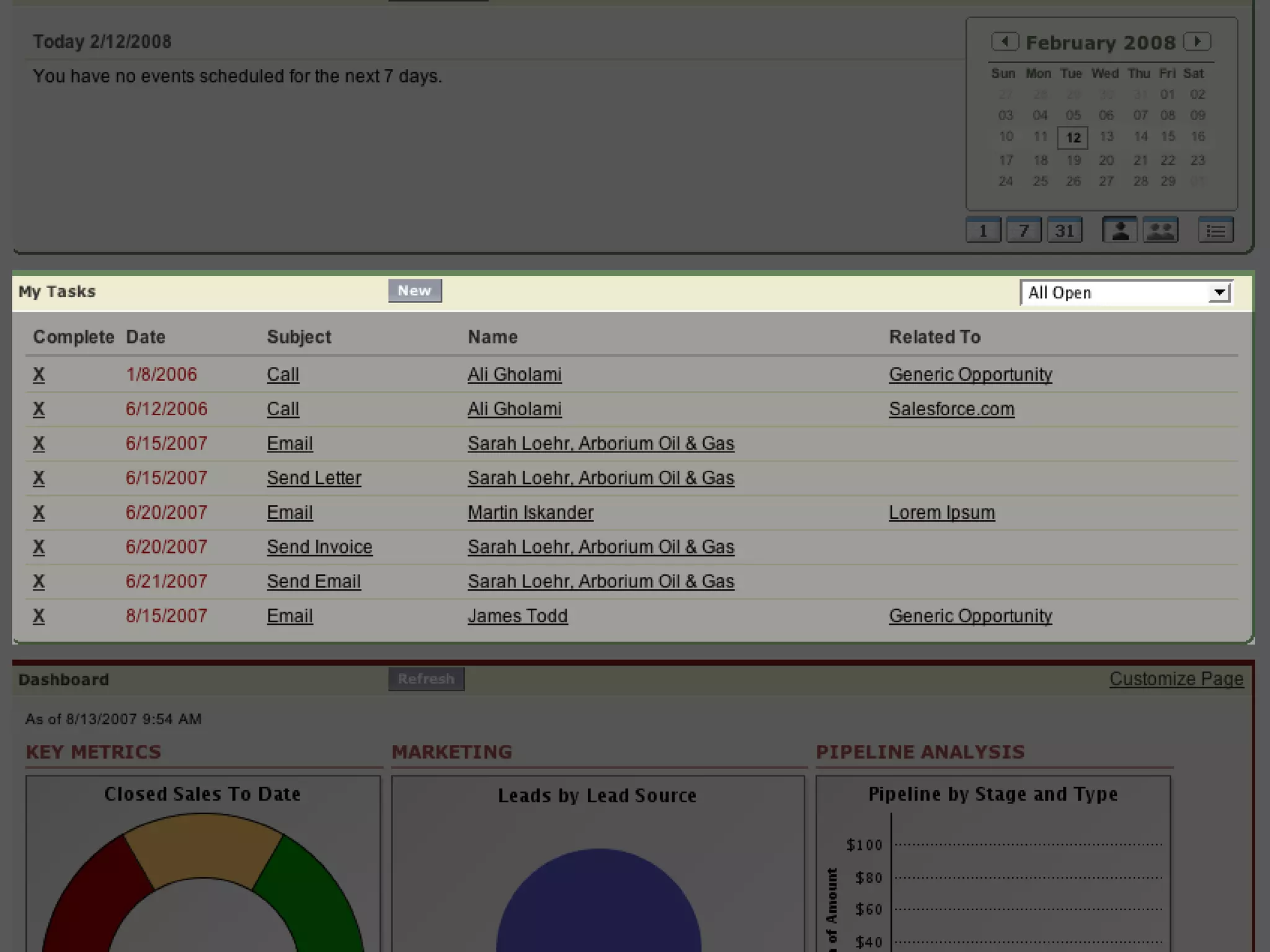
Task: Open the month view calendar icon
Action: tap(1065, 231)
